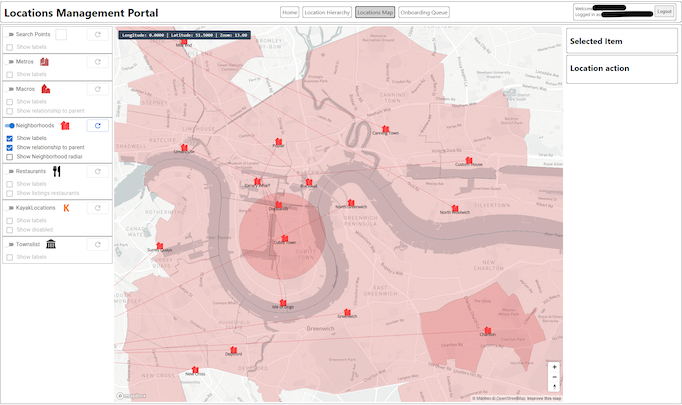Click the Neighborhoods red houses icon
682x405 pixels.
click(x=65, y=126)
